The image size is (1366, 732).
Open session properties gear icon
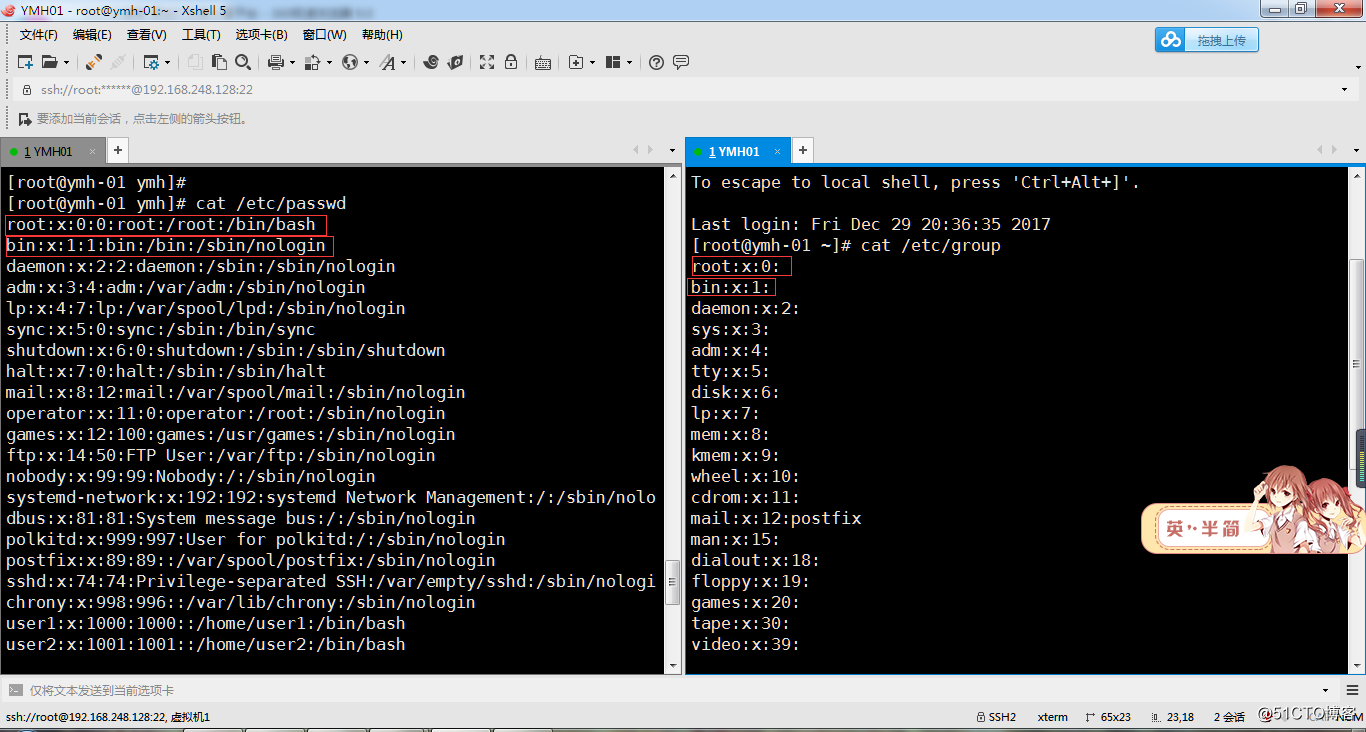click(x=150, y=62)
